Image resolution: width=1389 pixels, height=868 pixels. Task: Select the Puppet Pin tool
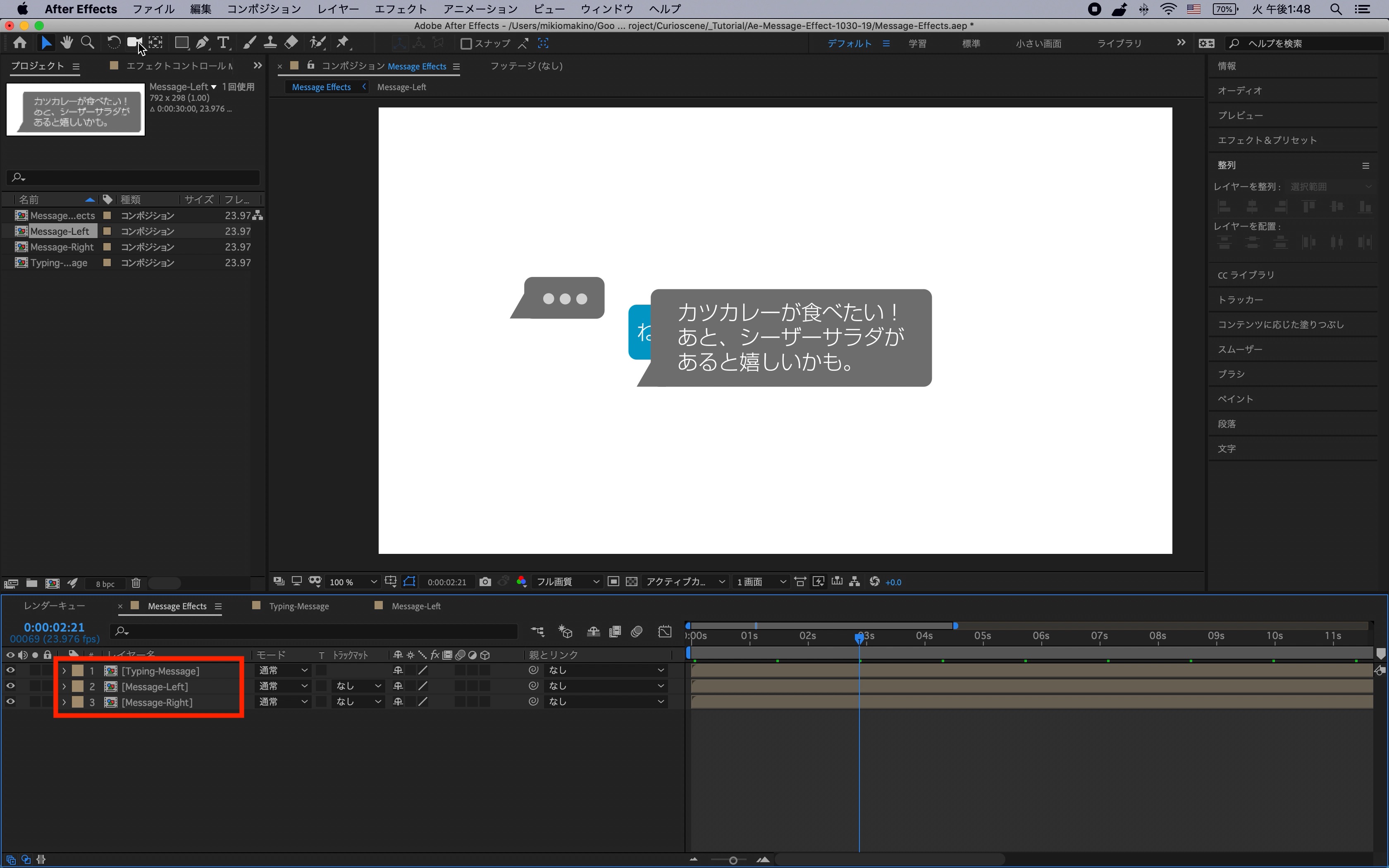[x=343, y=43]
